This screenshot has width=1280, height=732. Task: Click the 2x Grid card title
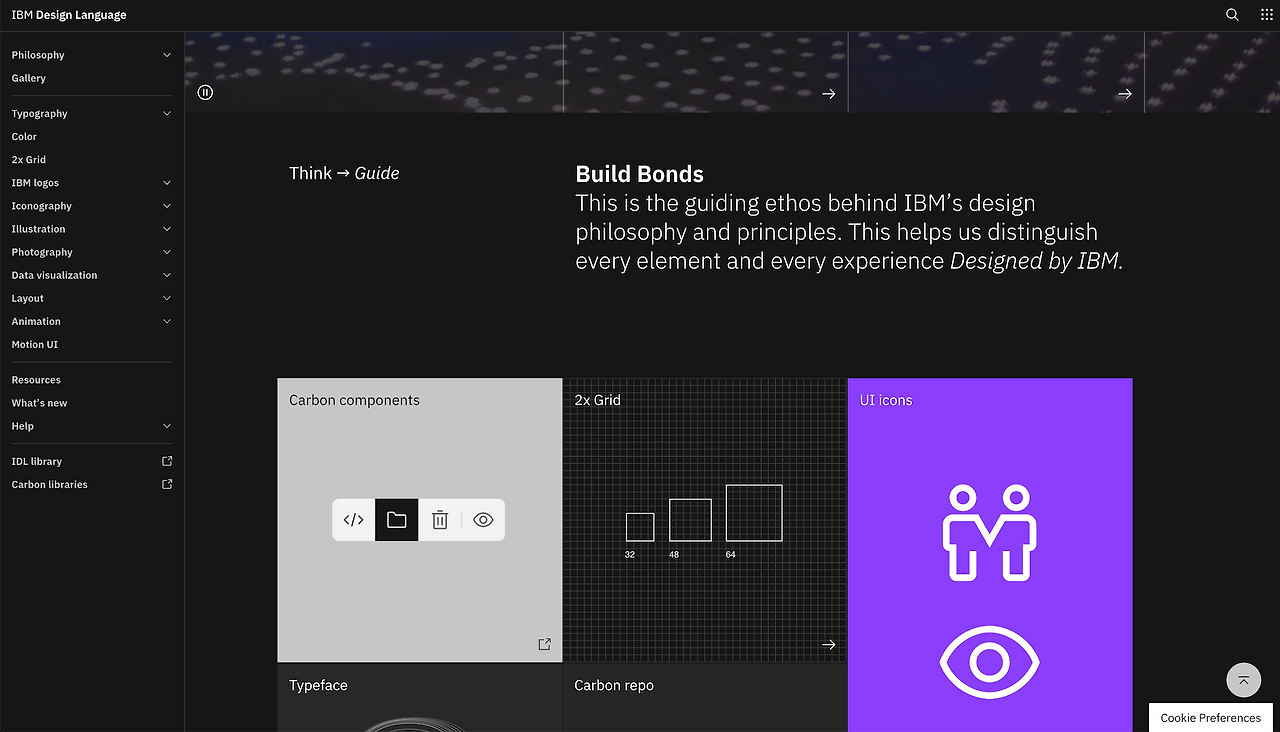(598, 400)
